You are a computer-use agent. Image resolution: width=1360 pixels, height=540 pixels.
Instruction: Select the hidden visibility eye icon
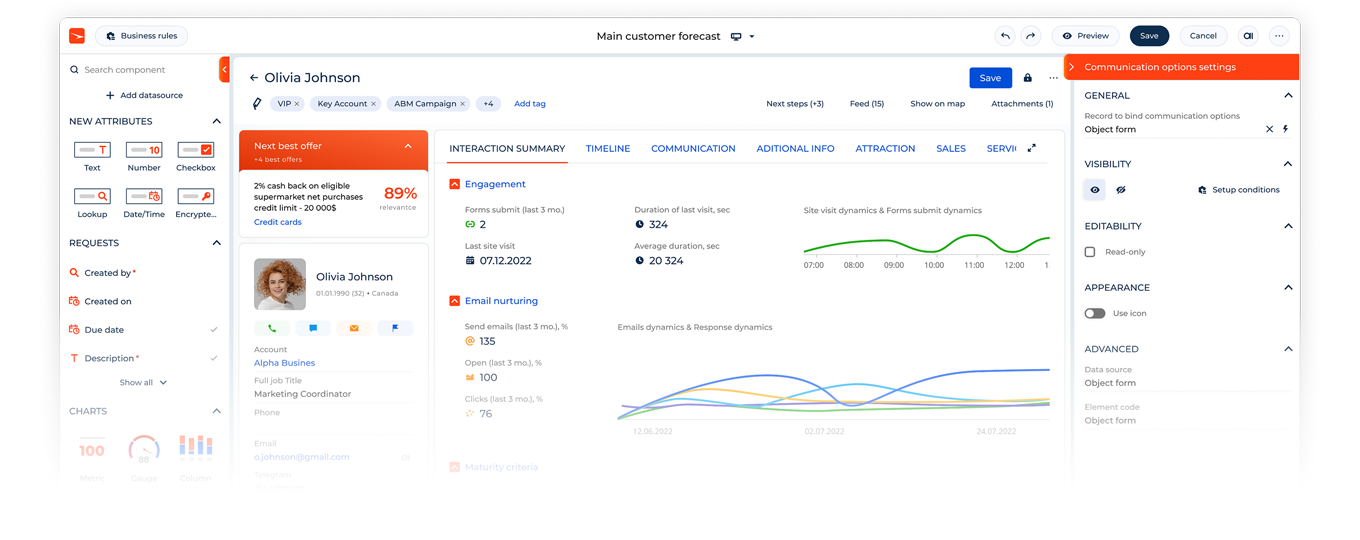tap(1121, 190)
